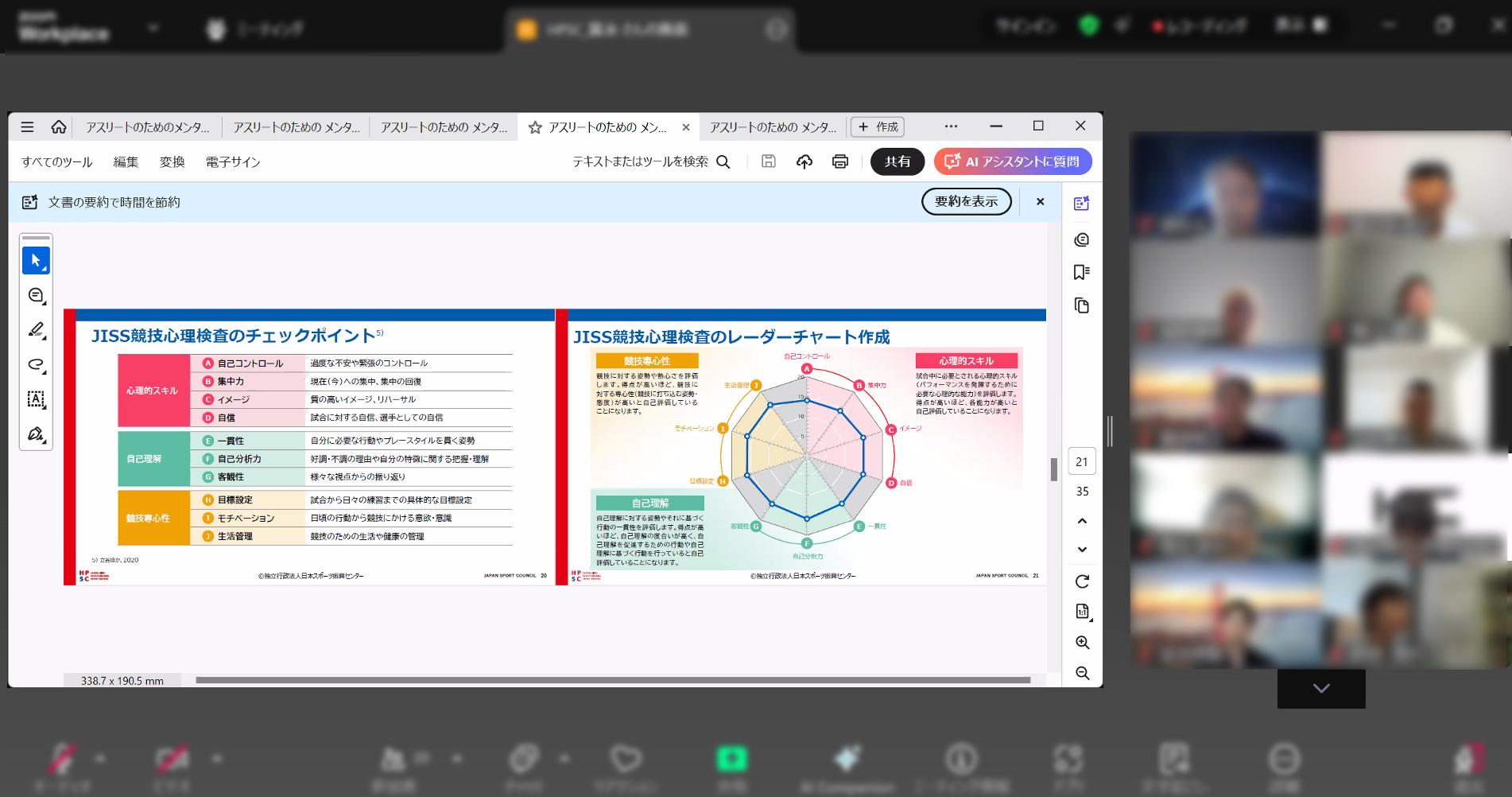Image resolution: width=1512 pixels, height=797 pixels.
Task: Open すべてのツール menu
Action: click(x=57, y=162)
